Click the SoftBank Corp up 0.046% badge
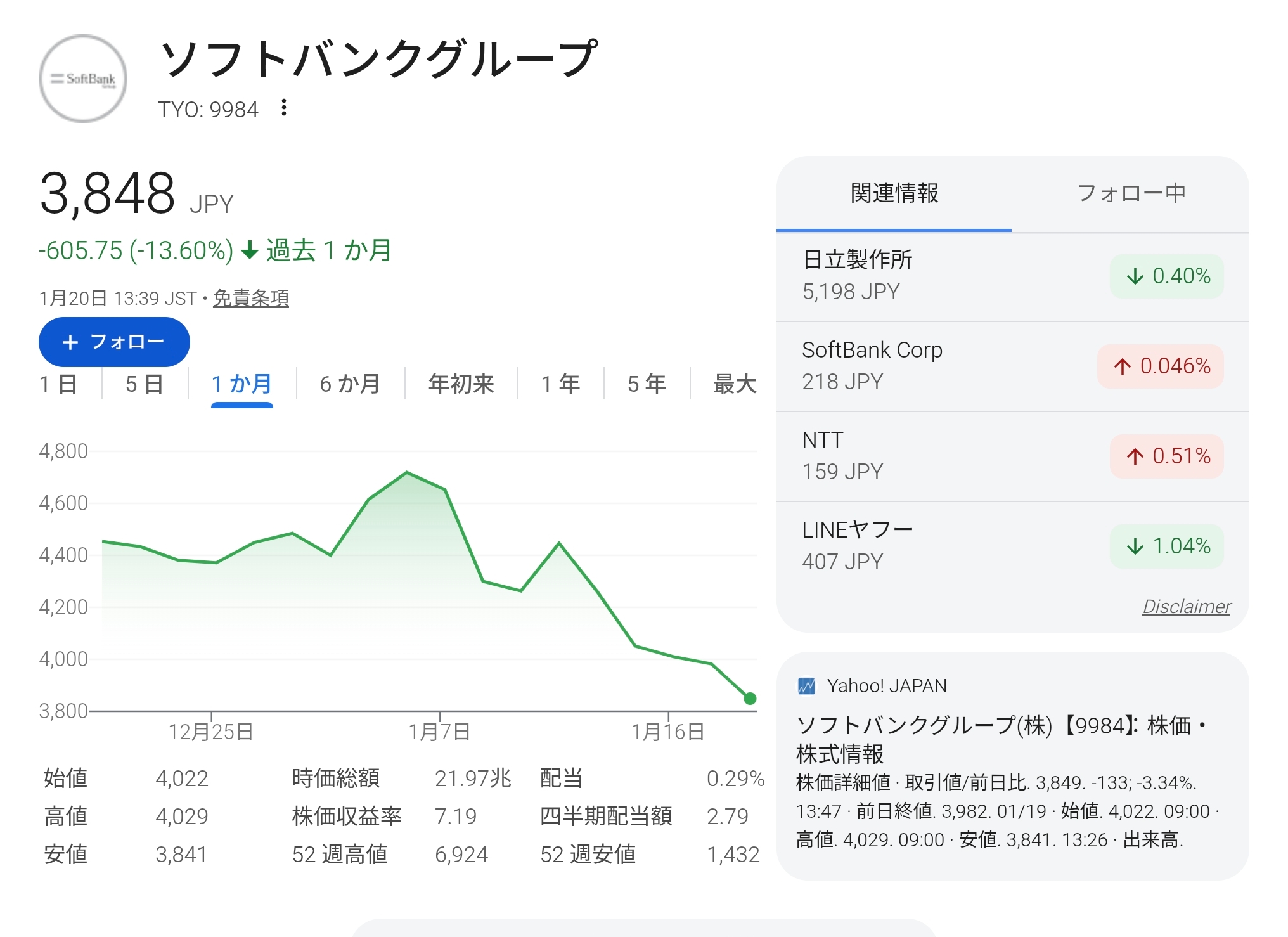The image size is (1288, 937). (1161, 366)
